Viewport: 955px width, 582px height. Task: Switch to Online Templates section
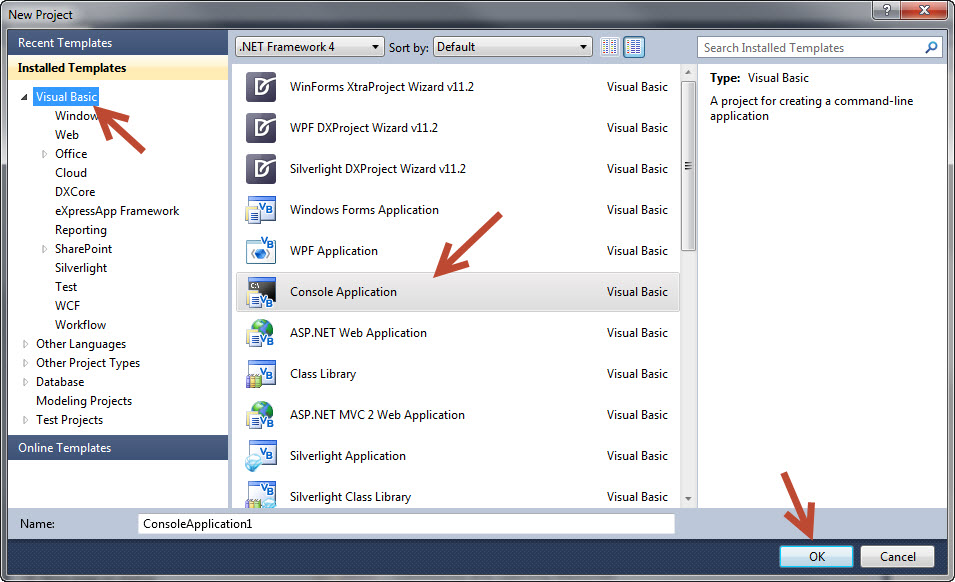click(64, 447)
